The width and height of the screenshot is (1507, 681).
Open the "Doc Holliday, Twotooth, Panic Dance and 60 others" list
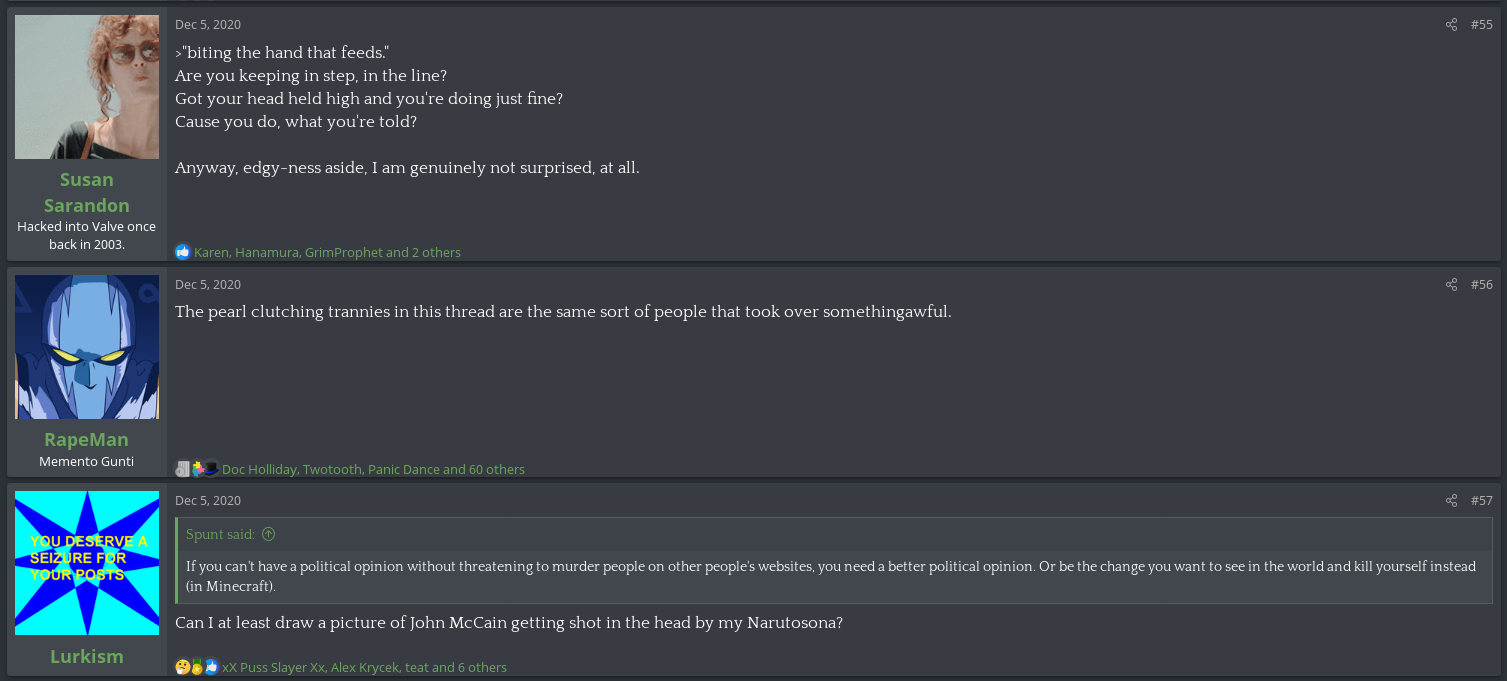click(373, 470)
